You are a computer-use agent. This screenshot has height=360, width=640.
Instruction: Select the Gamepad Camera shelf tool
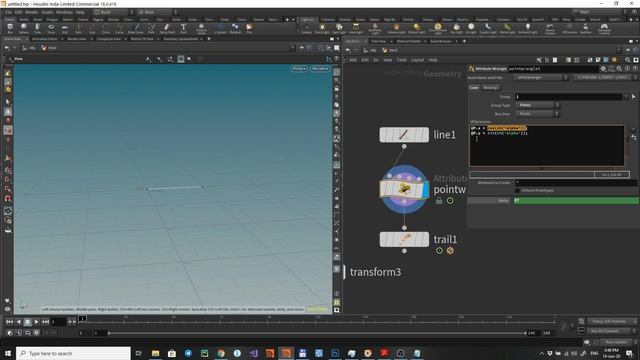604,29
